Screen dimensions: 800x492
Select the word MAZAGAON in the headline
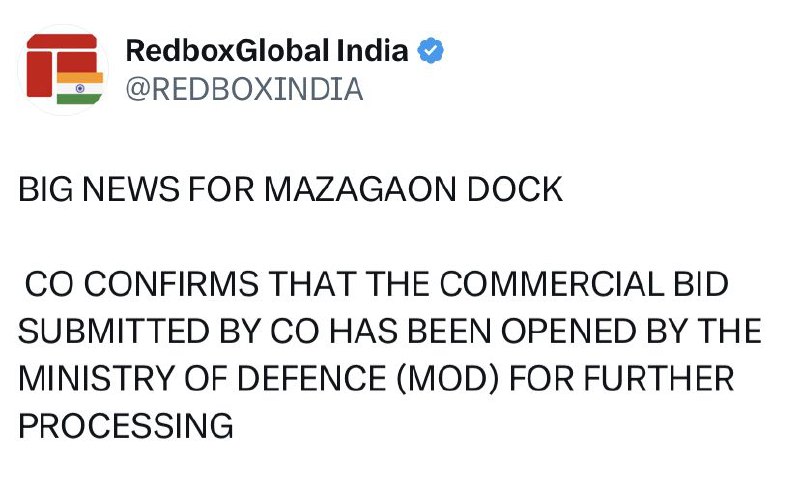[360, 189]
